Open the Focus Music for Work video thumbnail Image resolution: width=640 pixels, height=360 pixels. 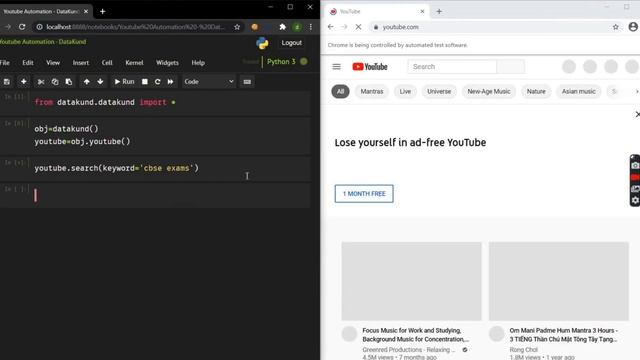tap(411, 281)
